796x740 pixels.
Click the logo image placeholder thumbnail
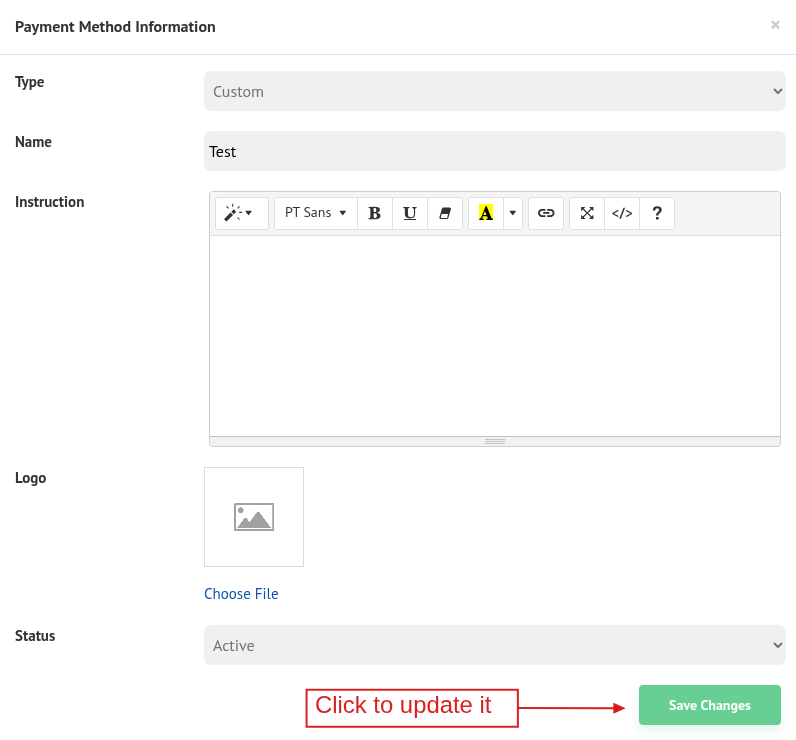[254, 517]
